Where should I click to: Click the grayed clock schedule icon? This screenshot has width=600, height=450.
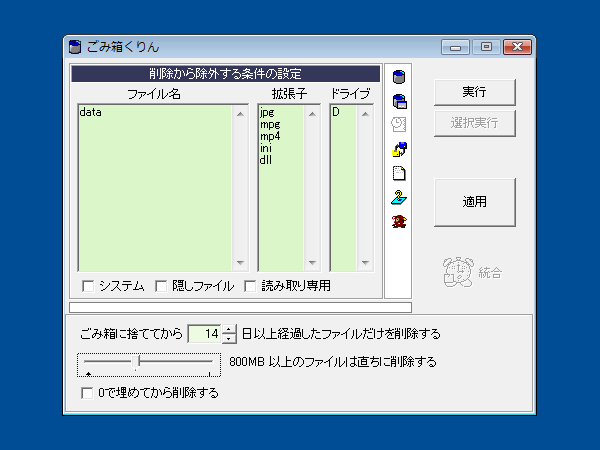399,124
